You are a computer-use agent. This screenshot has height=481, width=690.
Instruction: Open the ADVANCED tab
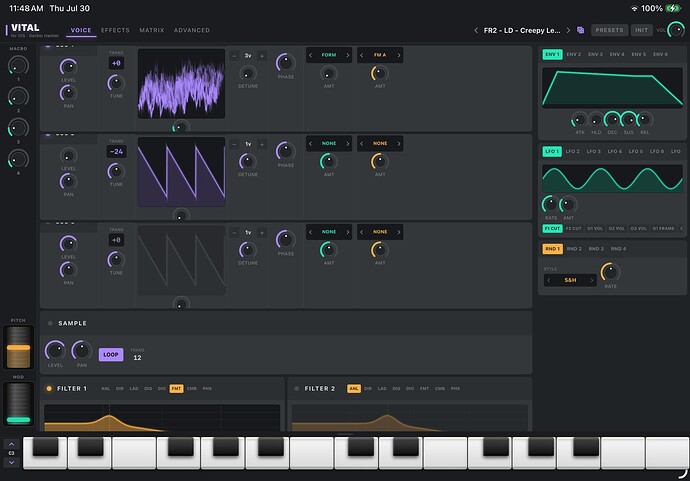coord(192,30)
